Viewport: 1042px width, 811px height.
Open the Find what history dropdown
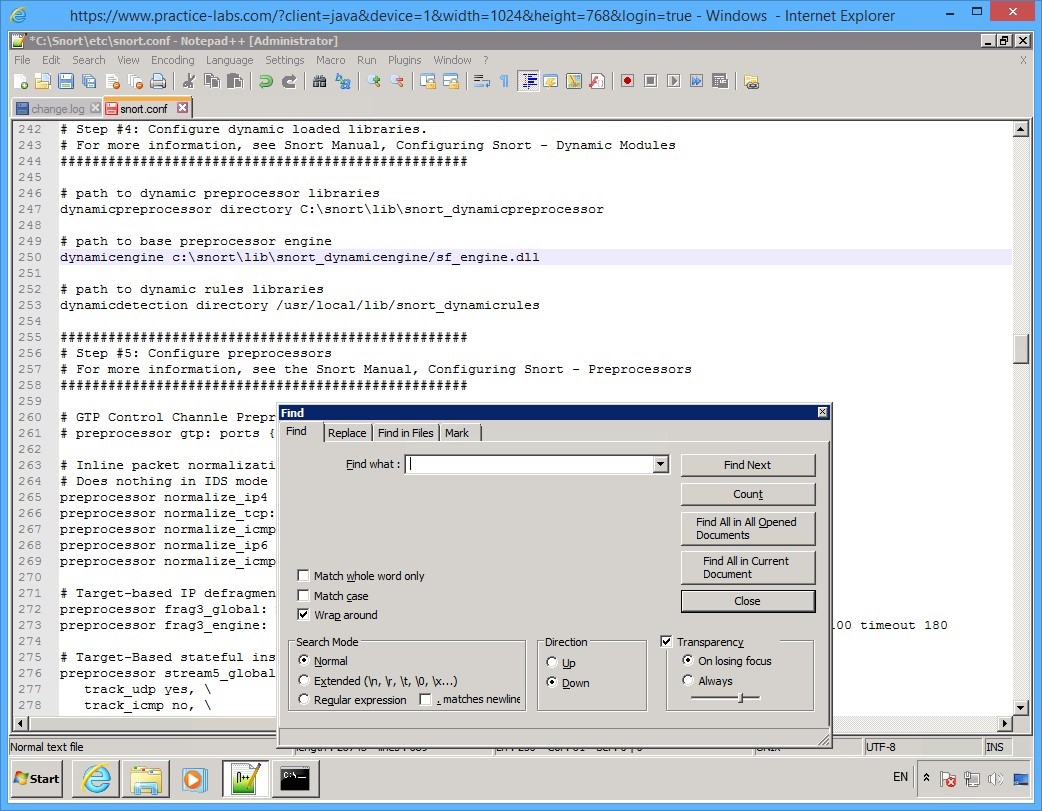pos(659,464)
